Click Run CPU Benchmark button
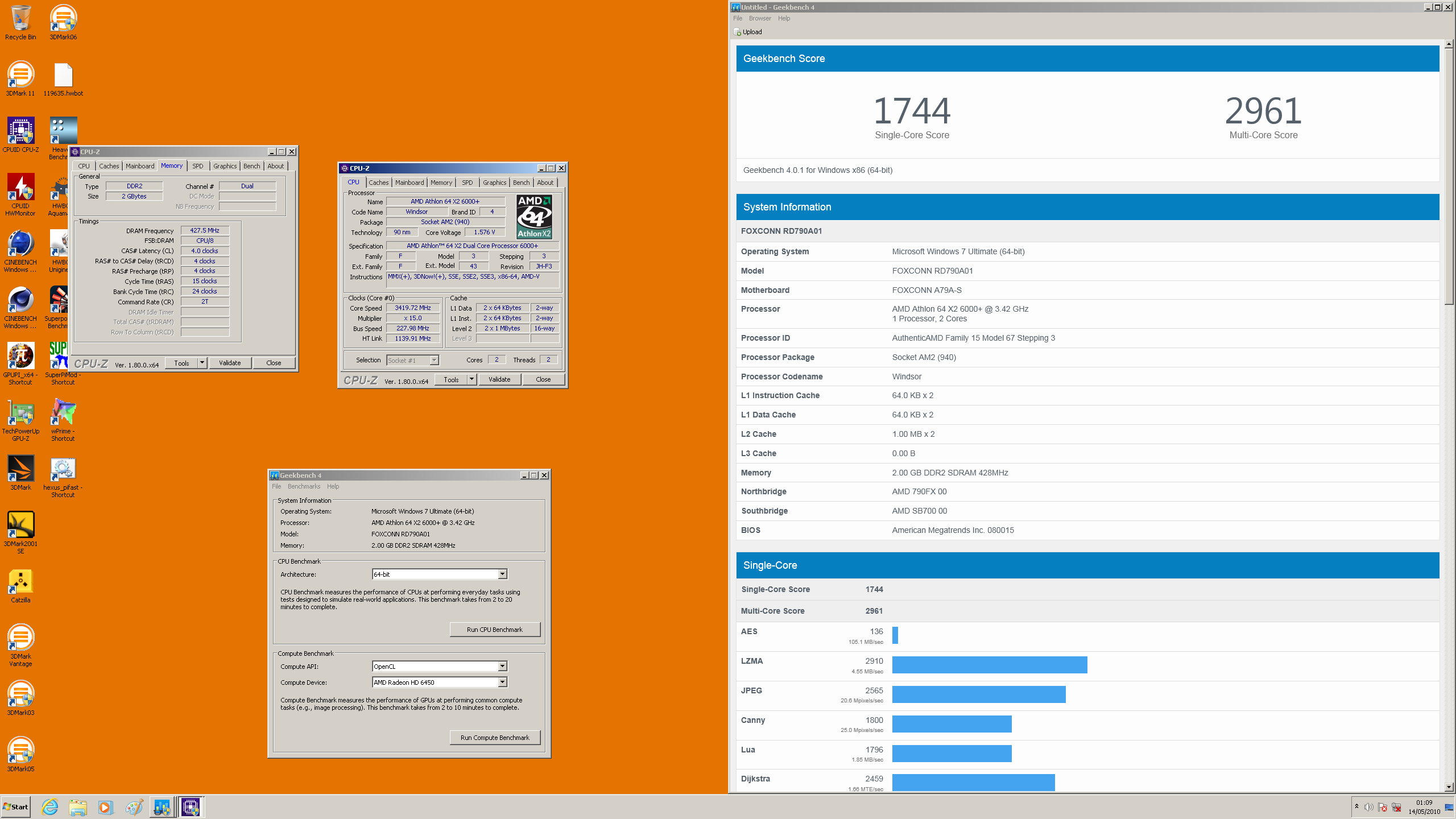Screen dimensions: 1456x819 click(495, 630)
